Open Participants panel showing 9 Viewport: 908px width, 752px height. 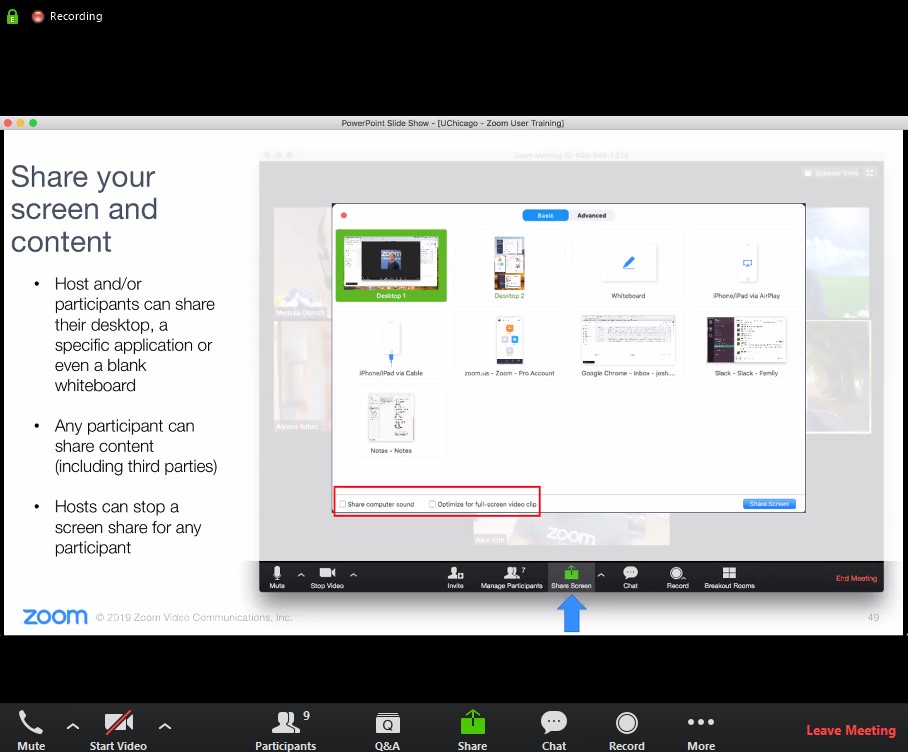click(x=286, y=729)
